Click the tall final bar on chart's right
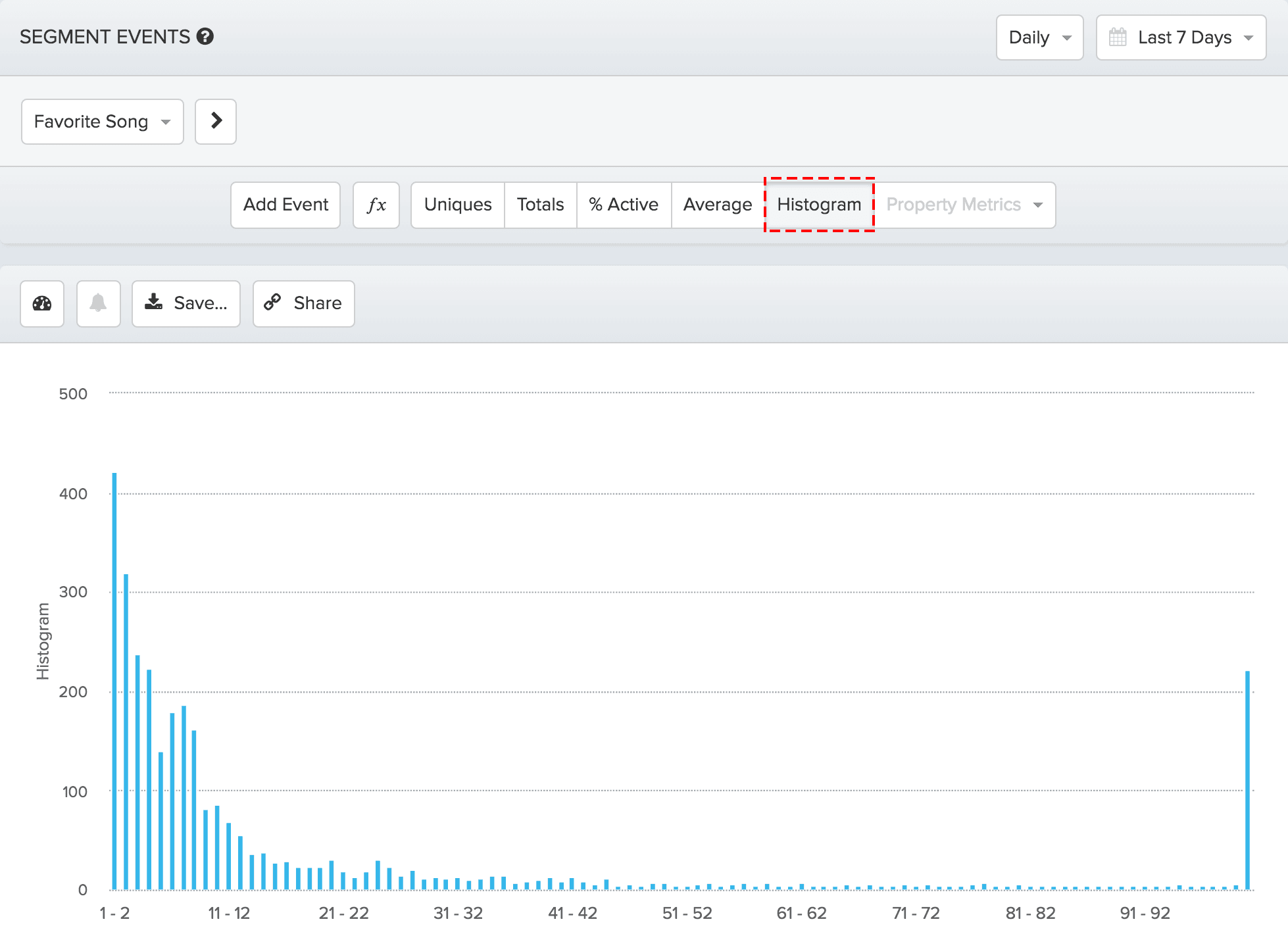The width and height of the screenshot is (1288, 934). [1247, 779]
